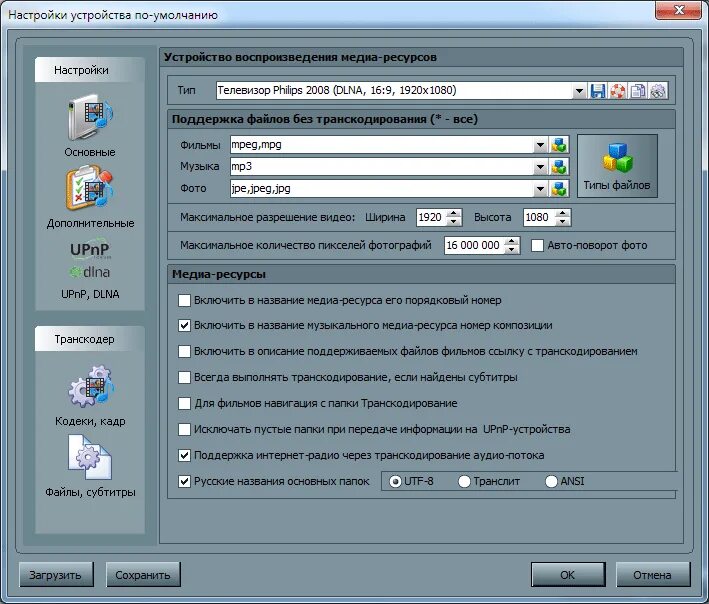Close the settings dialog window

(x=678, y=10)
